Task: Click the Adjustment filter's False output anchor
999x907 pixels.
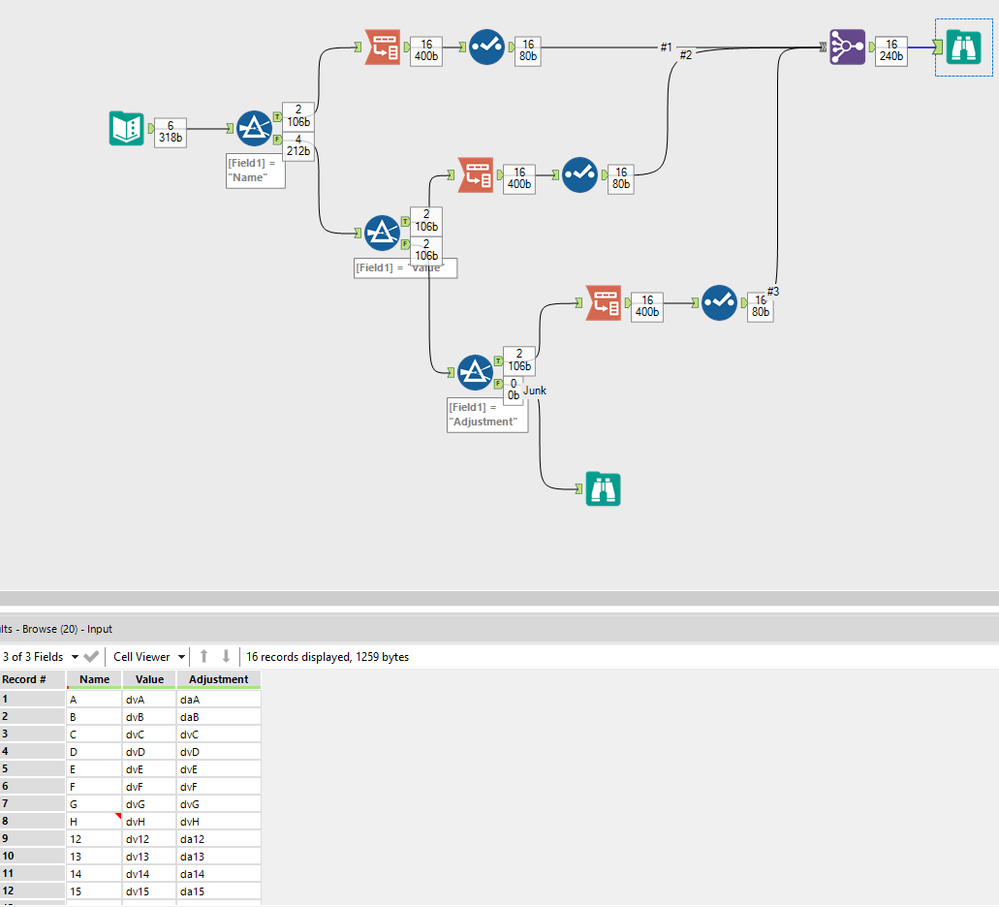Action: click(499, 383)
